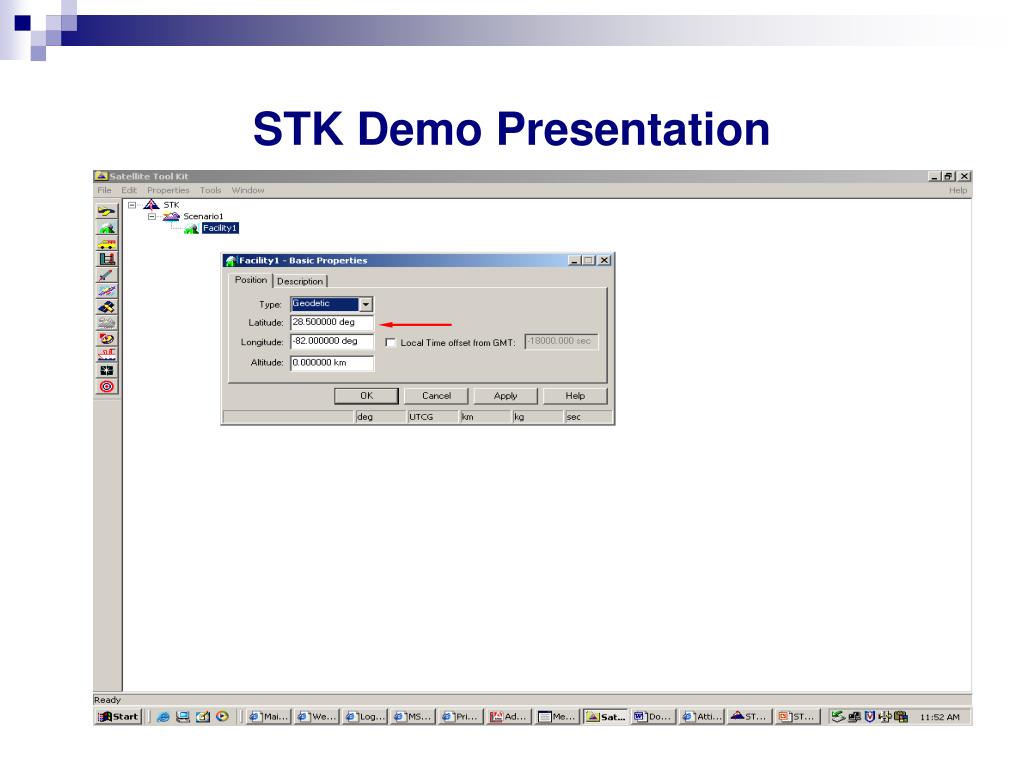This screenshot has height=768, width=1024.
Task: Open the Edit menu
Action: [129, 191]
